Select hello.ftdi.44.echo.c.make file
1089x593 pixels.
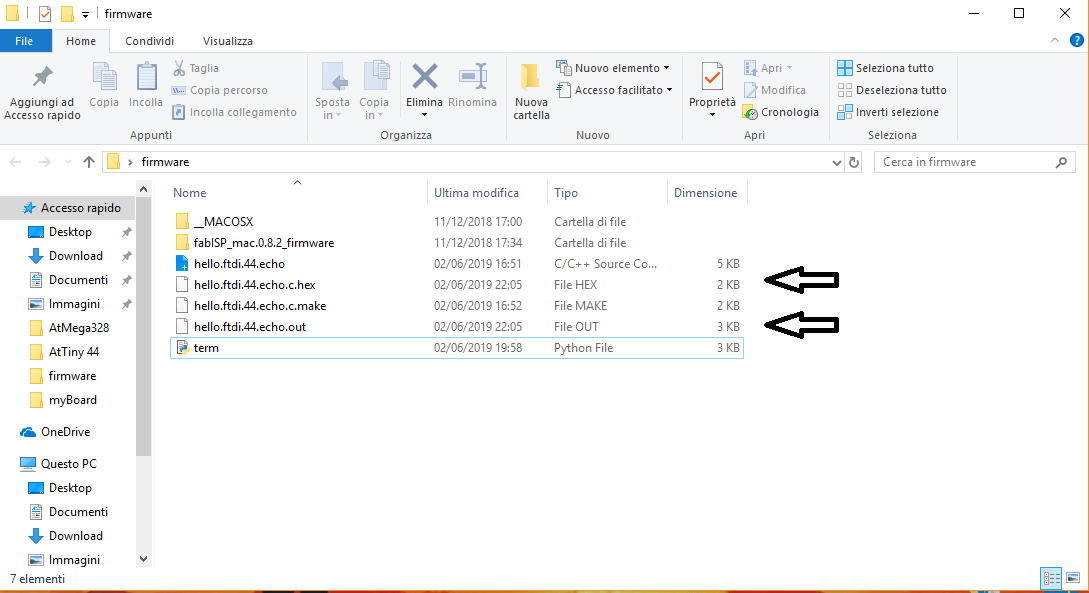point(457,306)
